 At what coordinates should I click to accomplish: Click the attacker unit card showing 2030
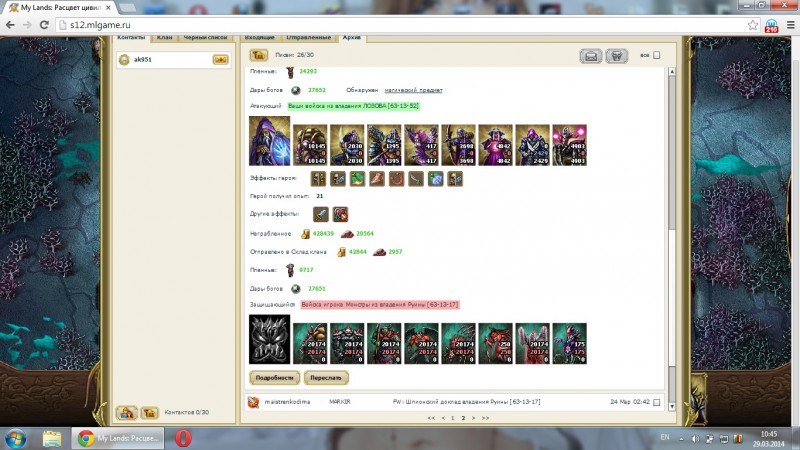click(347, 145)
